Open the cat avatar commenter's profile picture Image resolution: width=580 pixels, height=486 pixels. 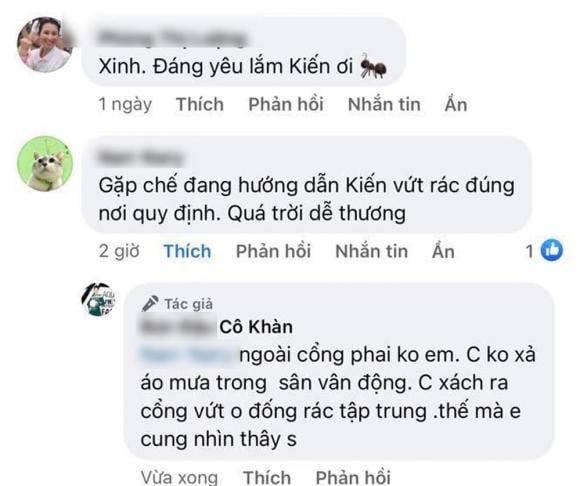[x=45, y=164]
